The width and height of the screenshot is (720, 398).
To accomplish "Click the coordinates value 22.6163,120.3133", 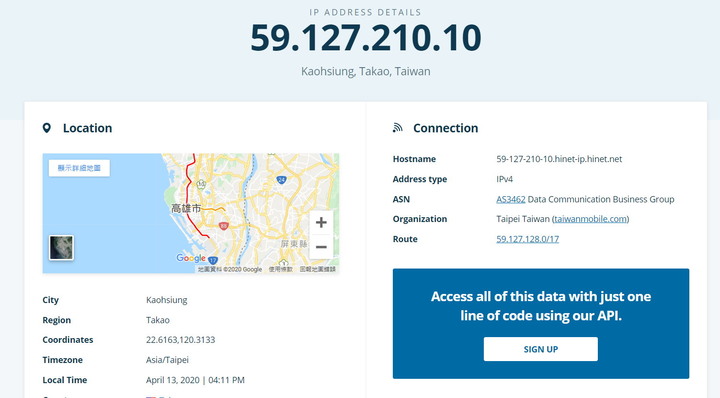I will coord(180,340).
